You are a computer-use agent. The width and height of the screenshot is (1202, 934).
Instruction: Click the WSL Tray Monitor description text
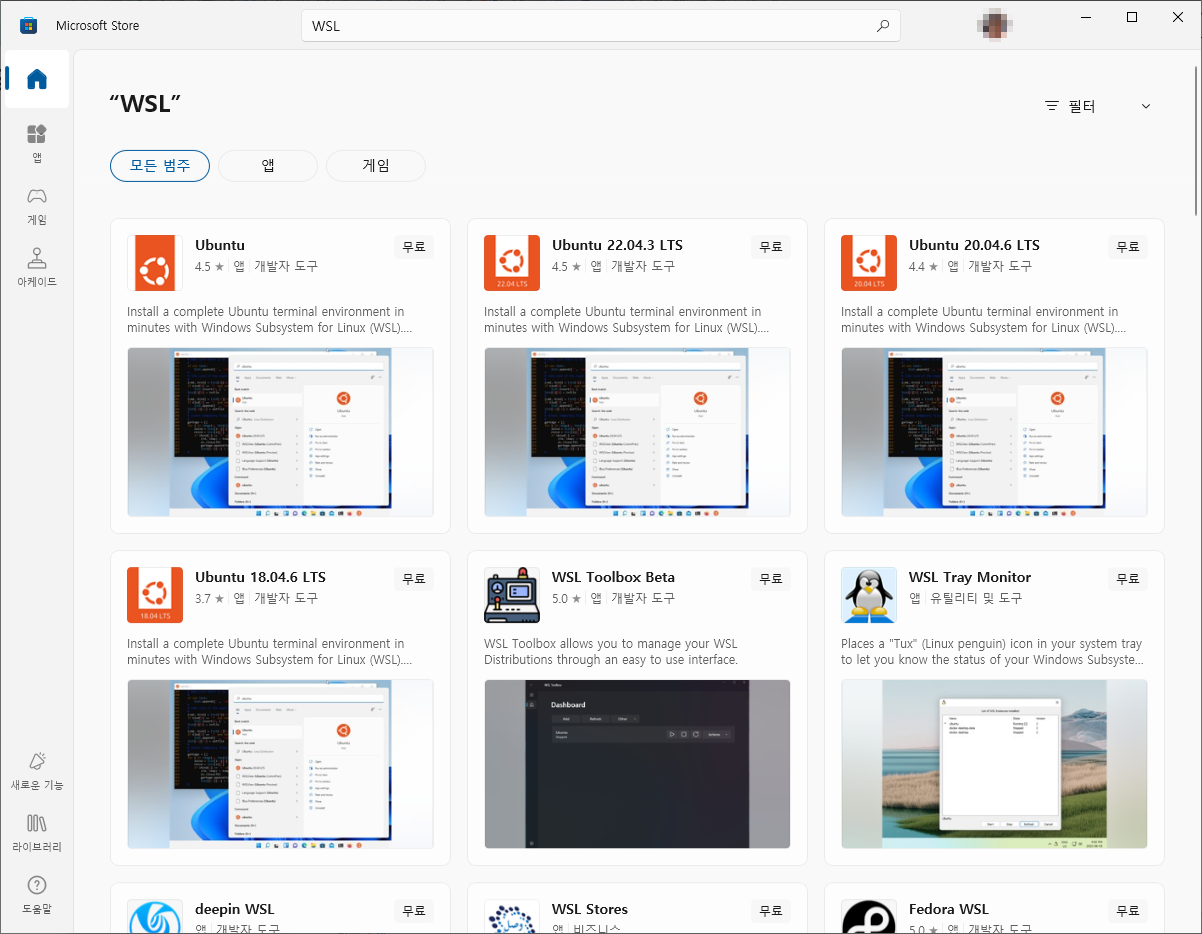click(x=991, y=652)
